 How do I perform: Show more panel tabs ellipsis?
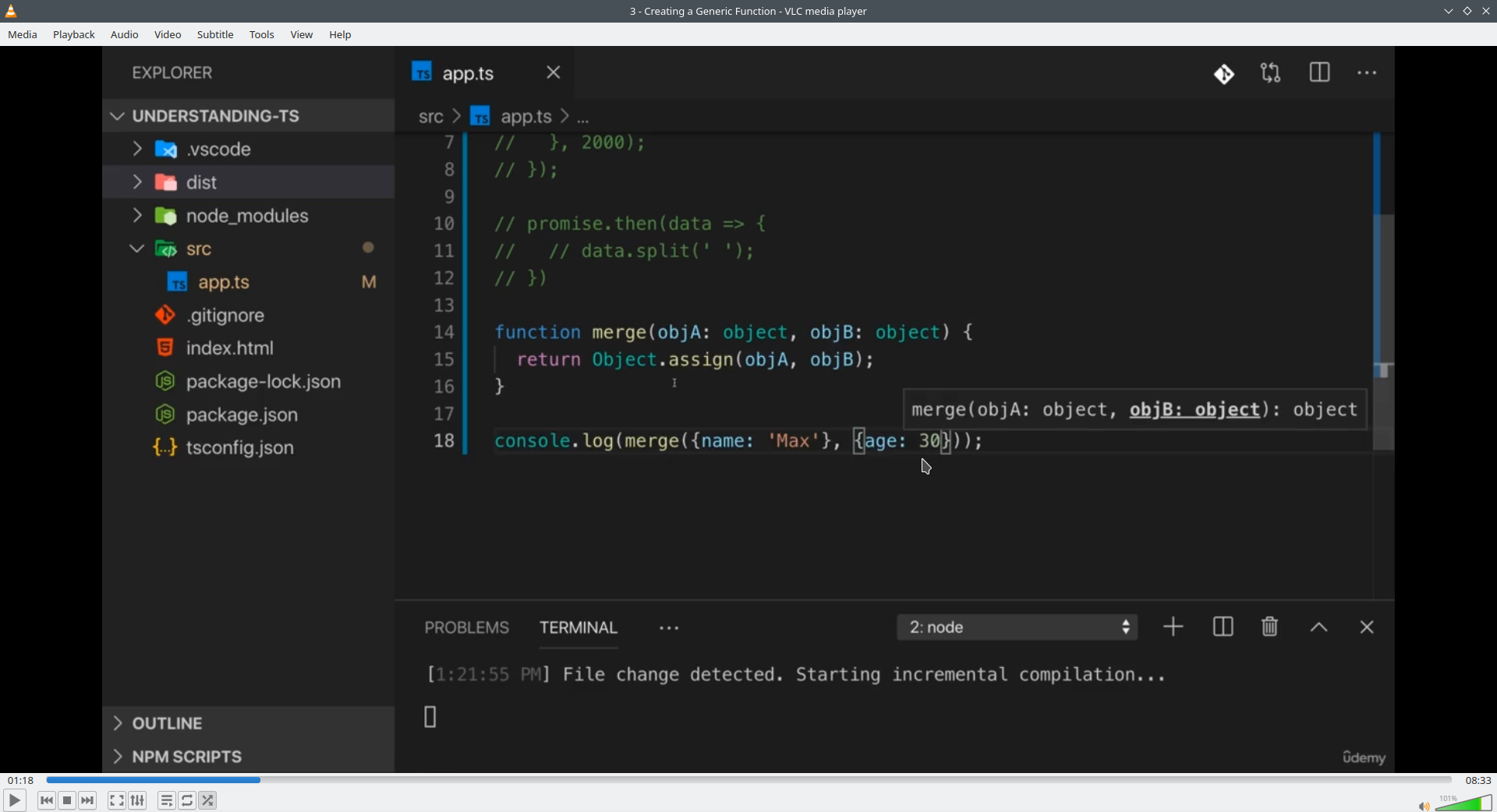point(669,628)
